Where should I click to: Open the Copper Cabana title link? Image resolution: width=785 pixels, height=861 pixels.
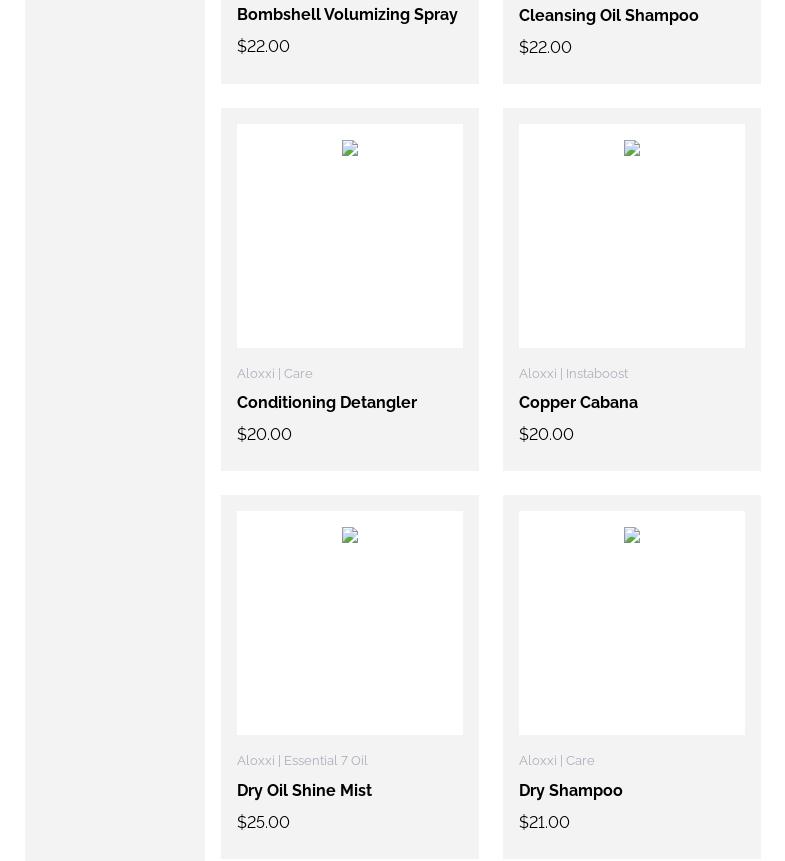pyautogui.click(x=578, y=403)
